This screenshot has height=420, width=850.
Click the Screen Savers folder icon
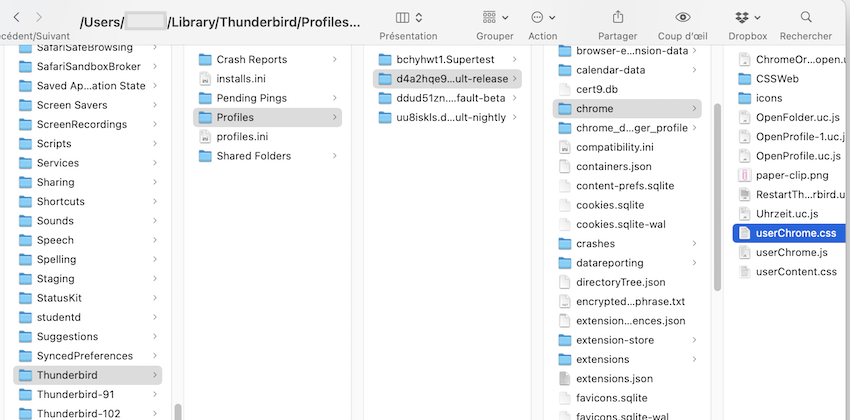pyautogui.click(x=25, y=105)
